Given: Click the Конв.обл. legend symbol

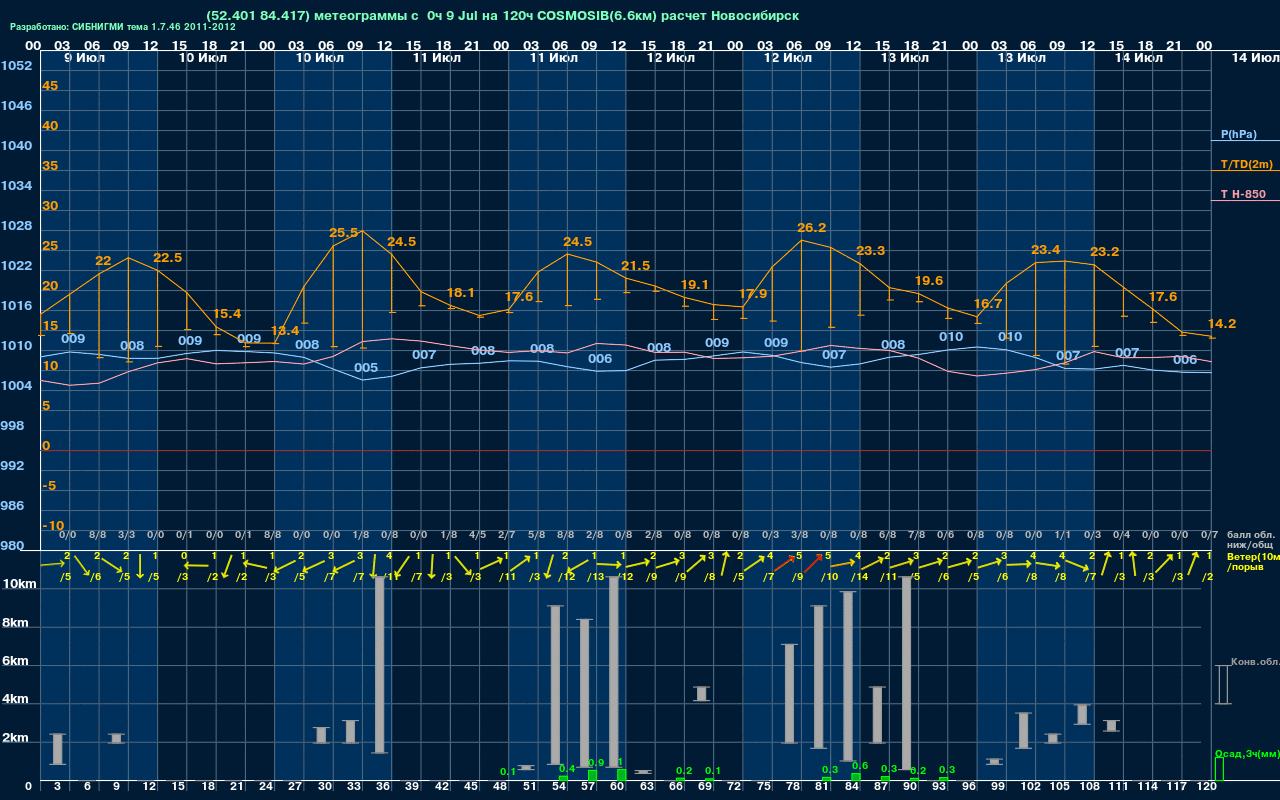Looking at the screenshot, I should (x=1222, y=684).
